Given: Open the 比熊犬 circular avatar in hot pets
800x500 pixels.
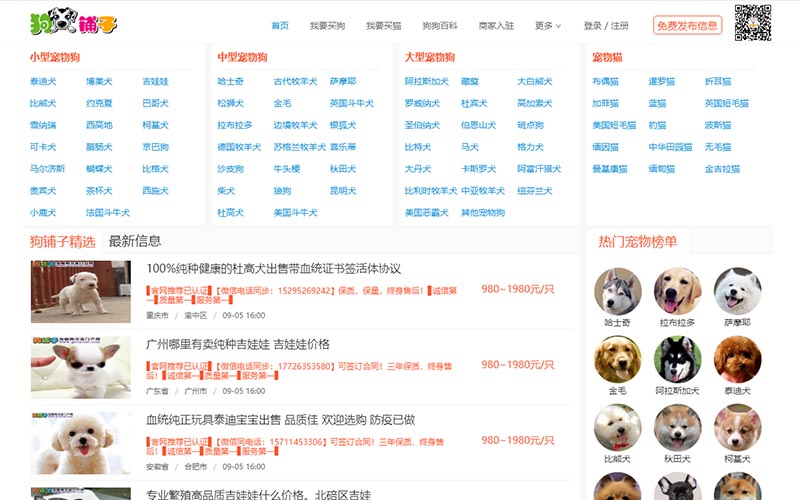Looking at the screenshot, I should [617, 428].
